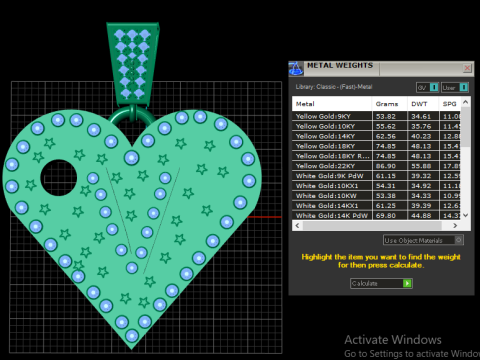Viewport: 480px width, 360px height.
Task: Click the Metal Weights flask icon
Action: pos(296,68)
